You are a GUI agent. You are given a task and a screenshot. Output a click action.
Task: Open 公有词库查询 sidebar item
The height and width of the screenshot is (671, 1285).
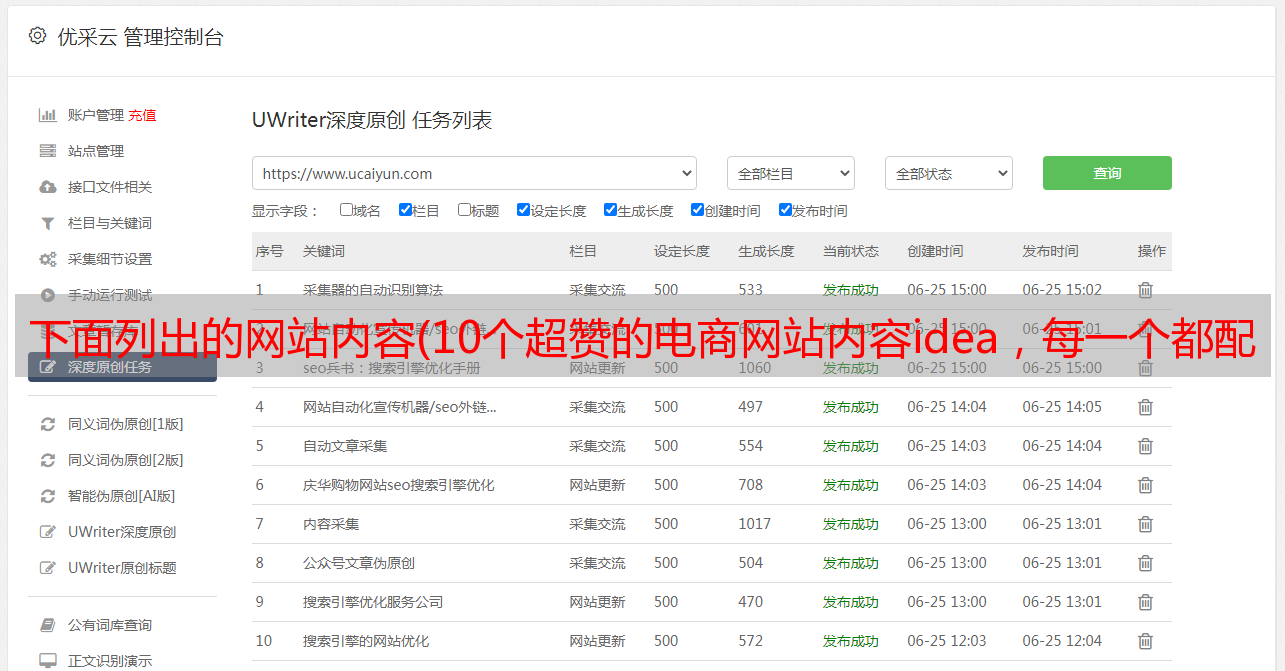[x=110, y=625]
